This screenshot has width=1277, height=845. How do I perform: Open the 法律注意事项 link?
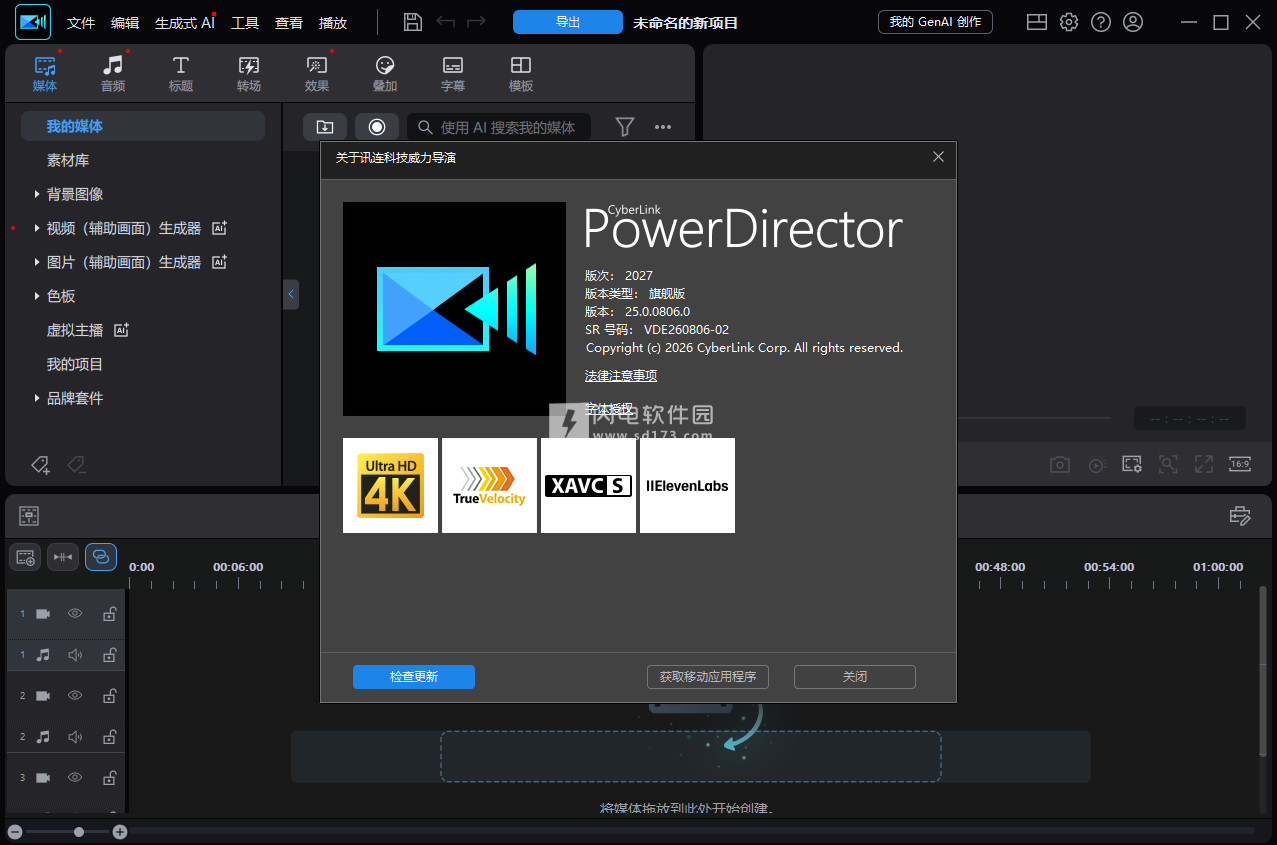pos(621,376)
